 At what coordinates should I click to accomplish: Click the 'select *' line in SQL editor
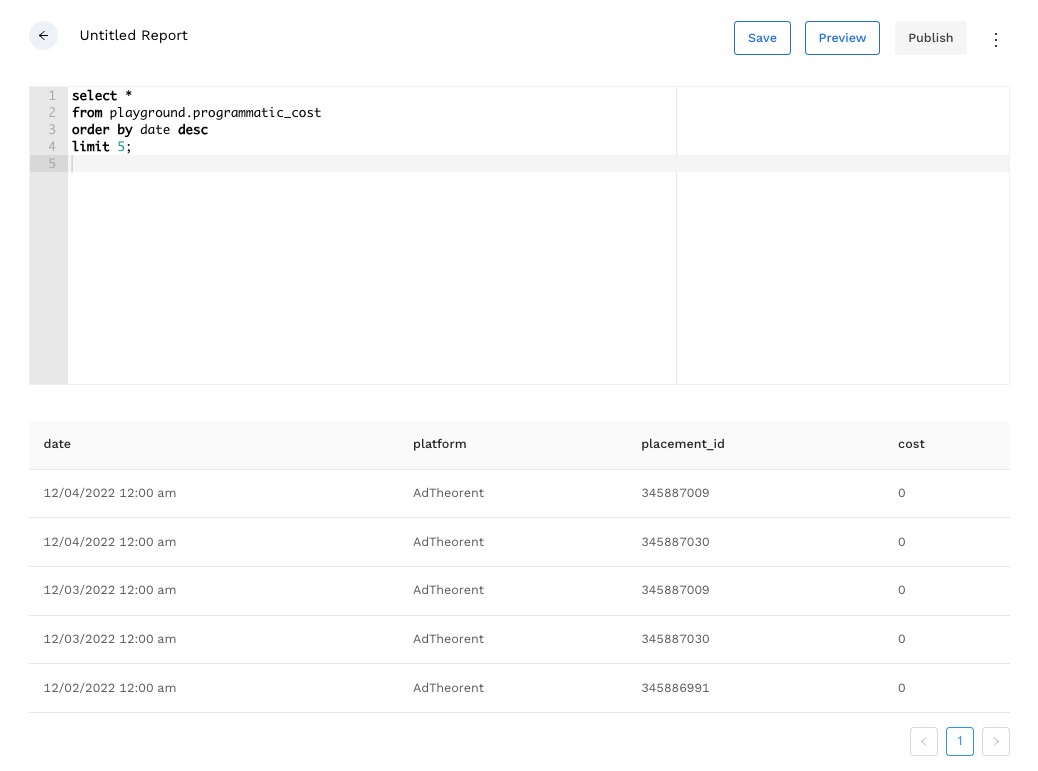tap(102, 96)
